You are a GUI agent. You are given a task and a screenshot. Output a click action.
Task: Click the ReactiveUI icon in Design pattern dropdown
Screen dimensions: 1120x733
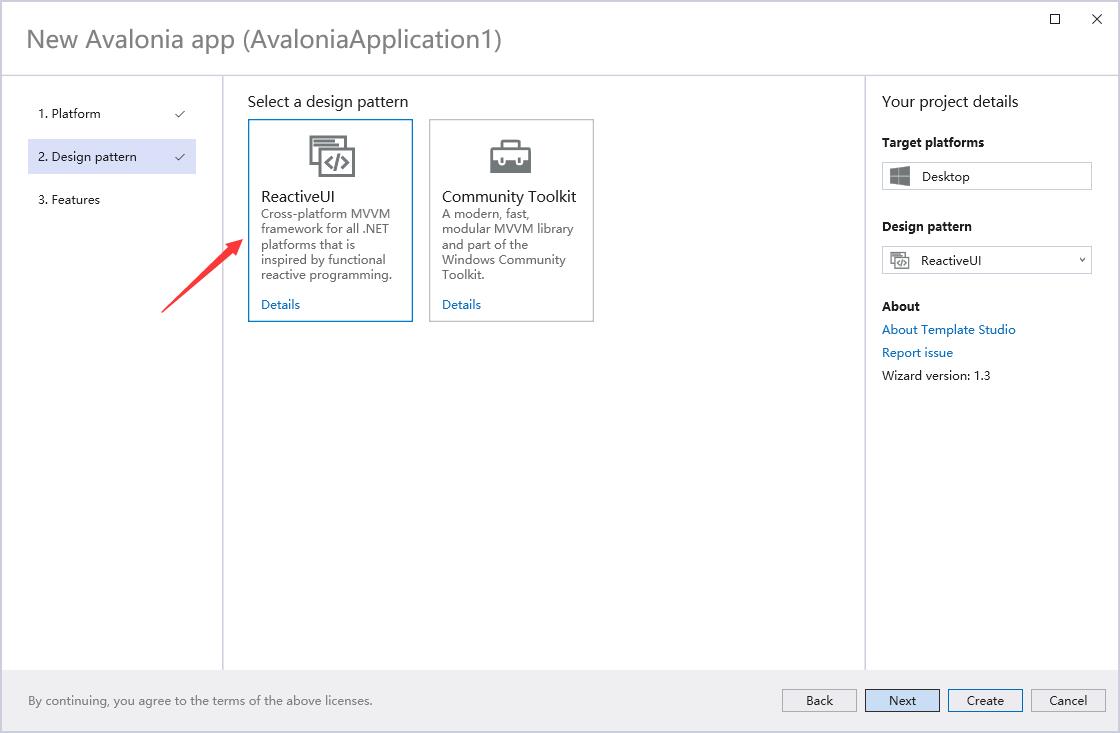[x=900, y=261]
